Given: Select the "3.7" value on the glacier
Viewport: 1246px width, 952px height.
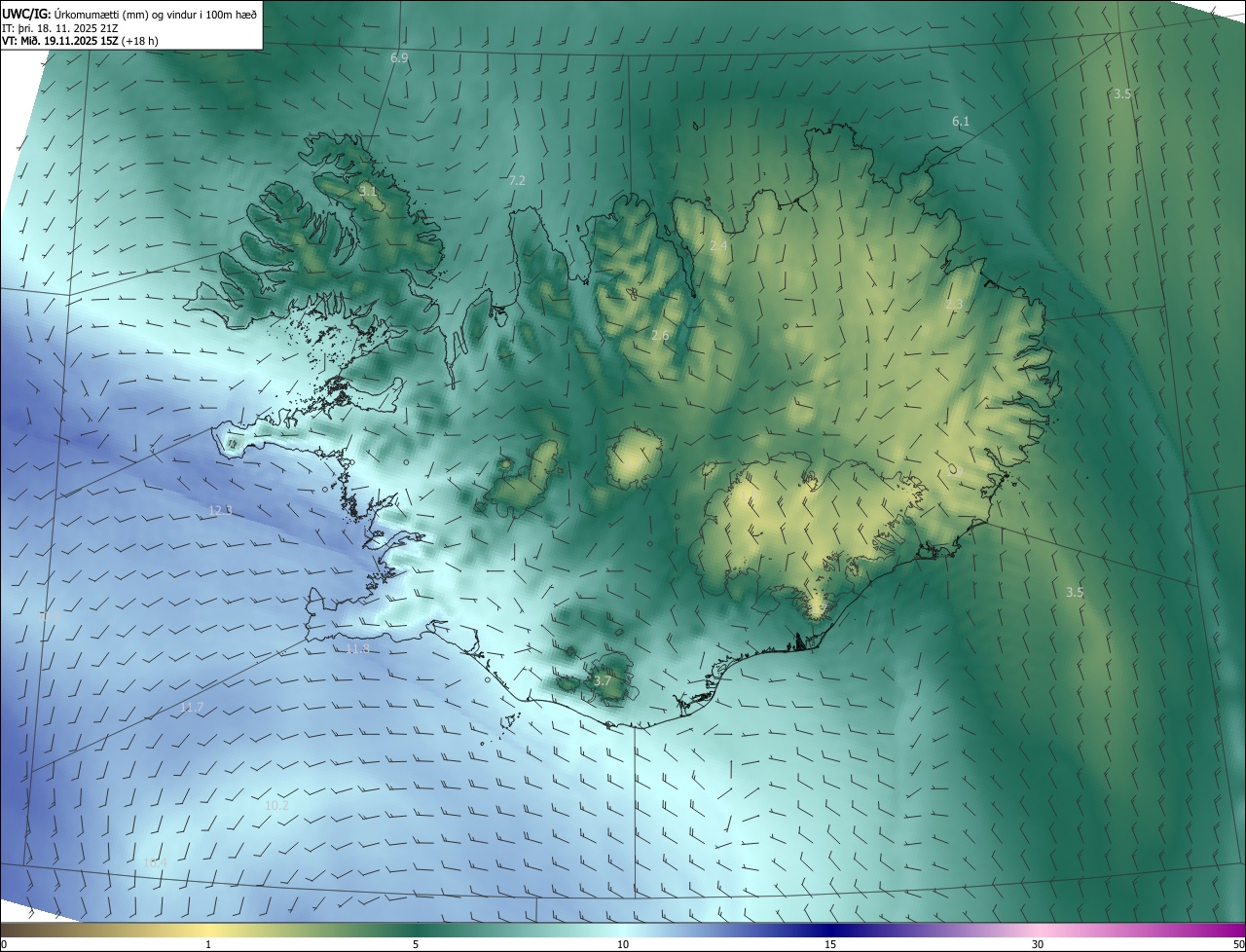Looking at the screenshot, I should (602, 680).
